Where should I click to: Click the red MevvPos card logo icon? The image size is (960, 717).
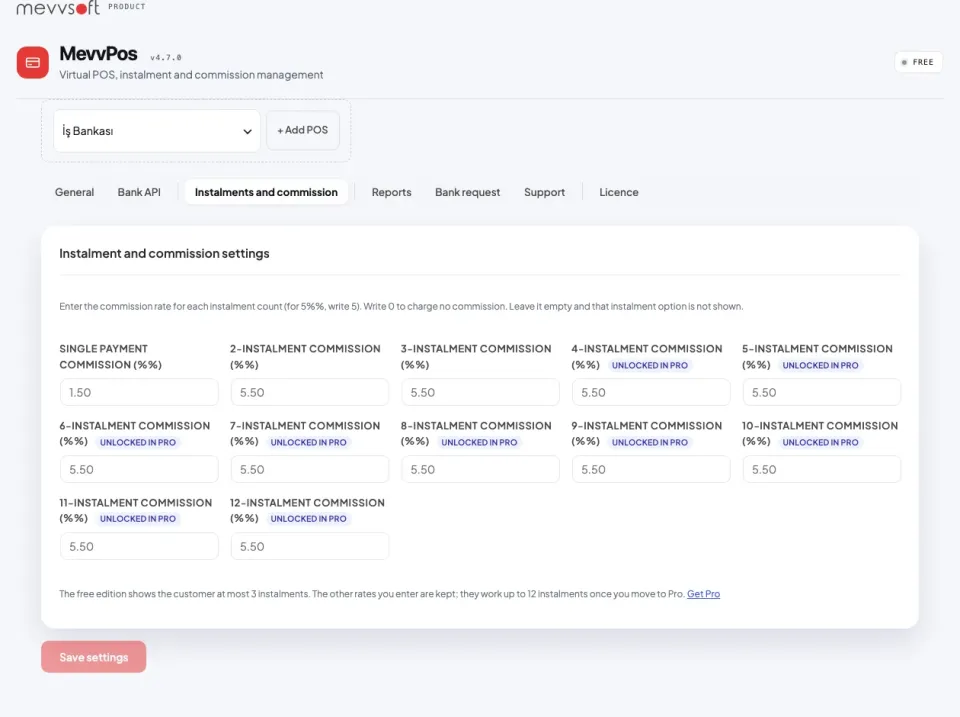32,62
